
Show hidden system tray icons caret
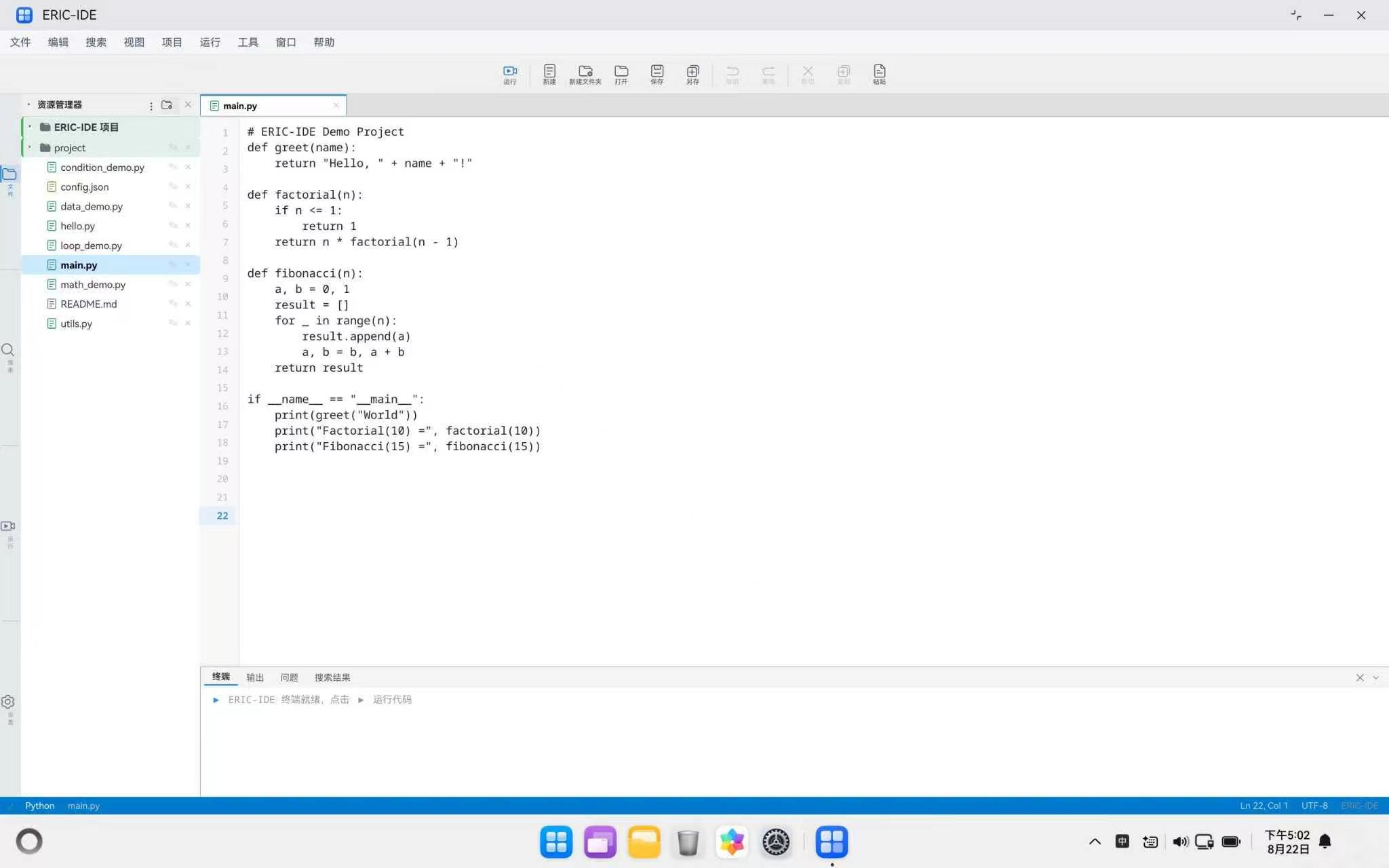pyautogui.click(x=1095, y=842)
